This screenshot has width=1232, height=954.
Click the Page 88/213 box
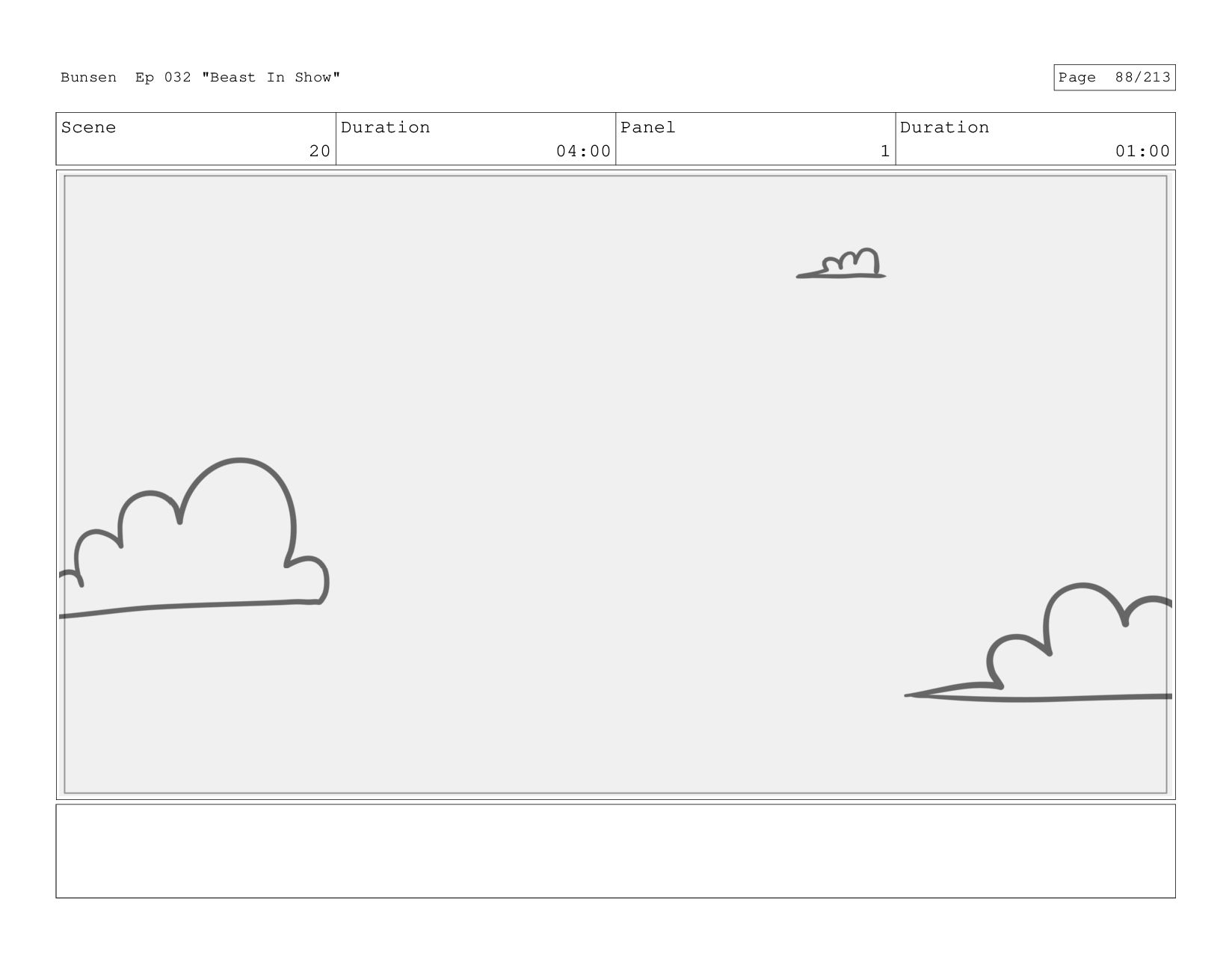point(1114,78)
